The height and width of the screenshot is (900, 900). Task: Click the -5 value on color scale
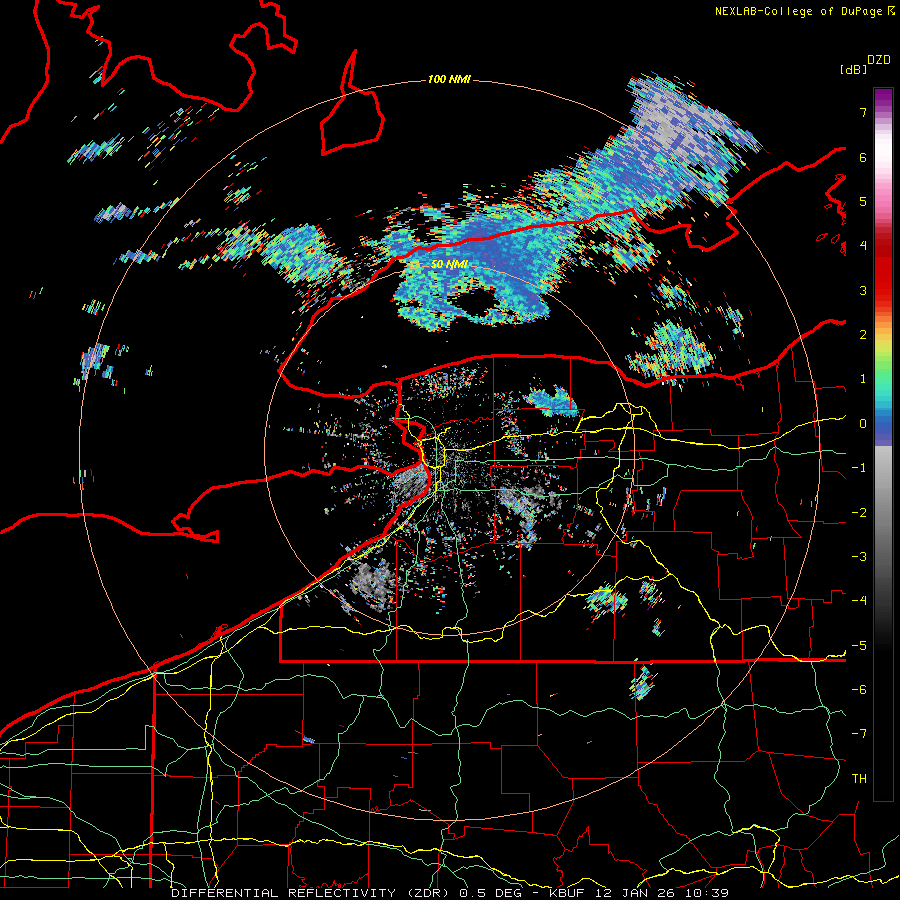coord(859,646)
